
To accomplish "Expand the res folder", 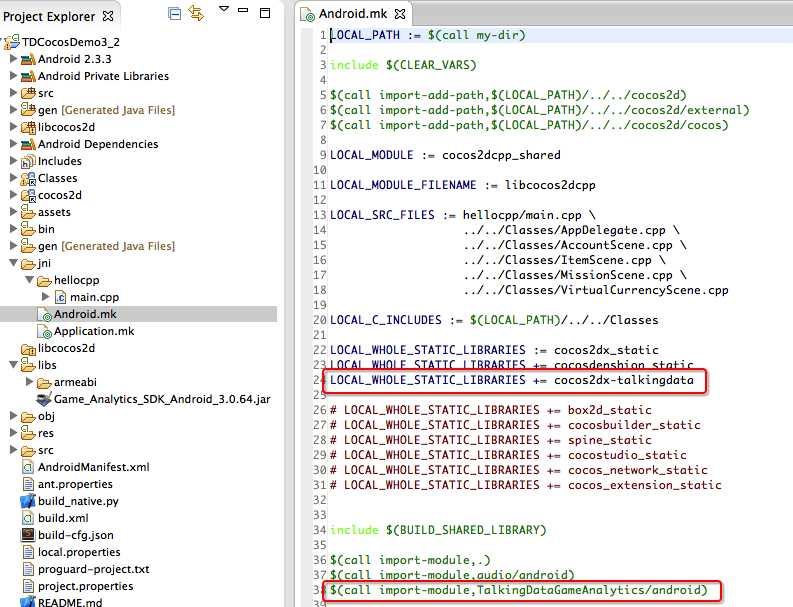I will (x=14, y=432).
